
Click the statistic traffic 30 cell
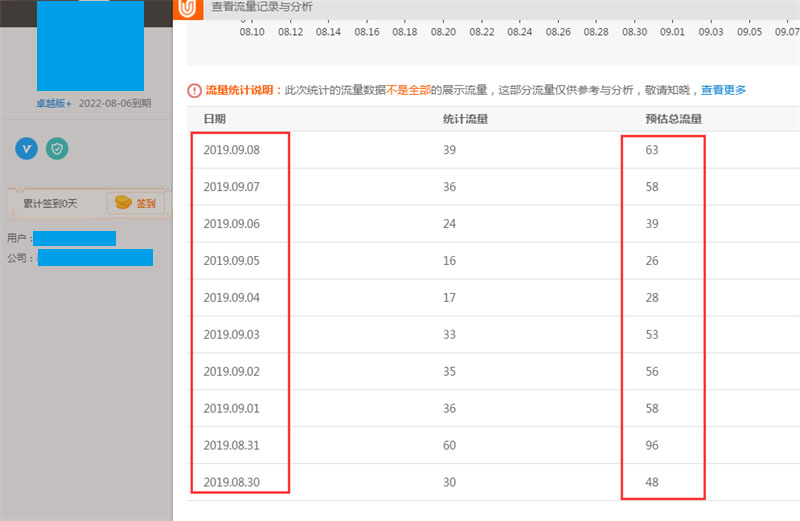coord(449,482)
